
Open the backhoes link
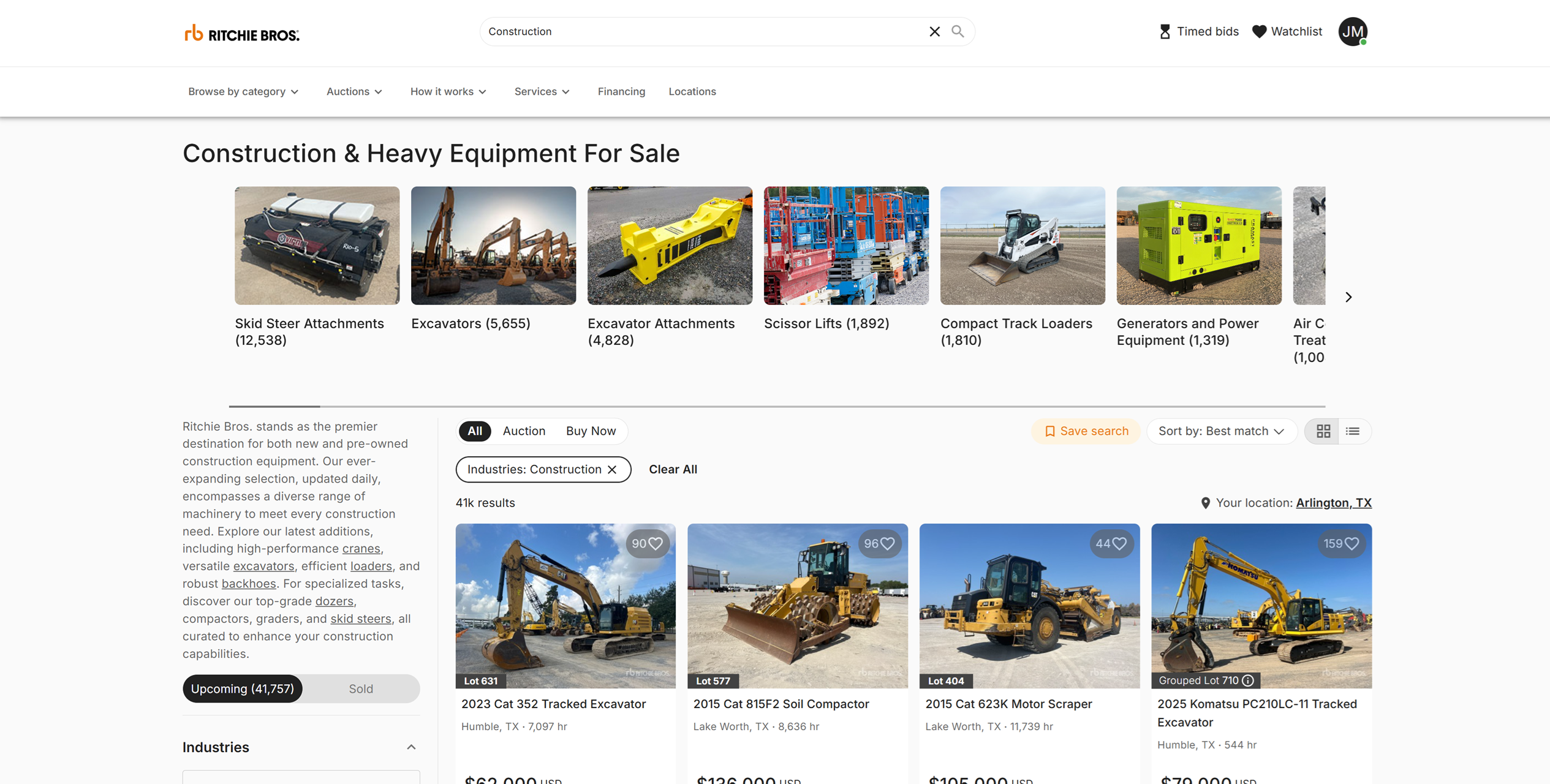248,584
